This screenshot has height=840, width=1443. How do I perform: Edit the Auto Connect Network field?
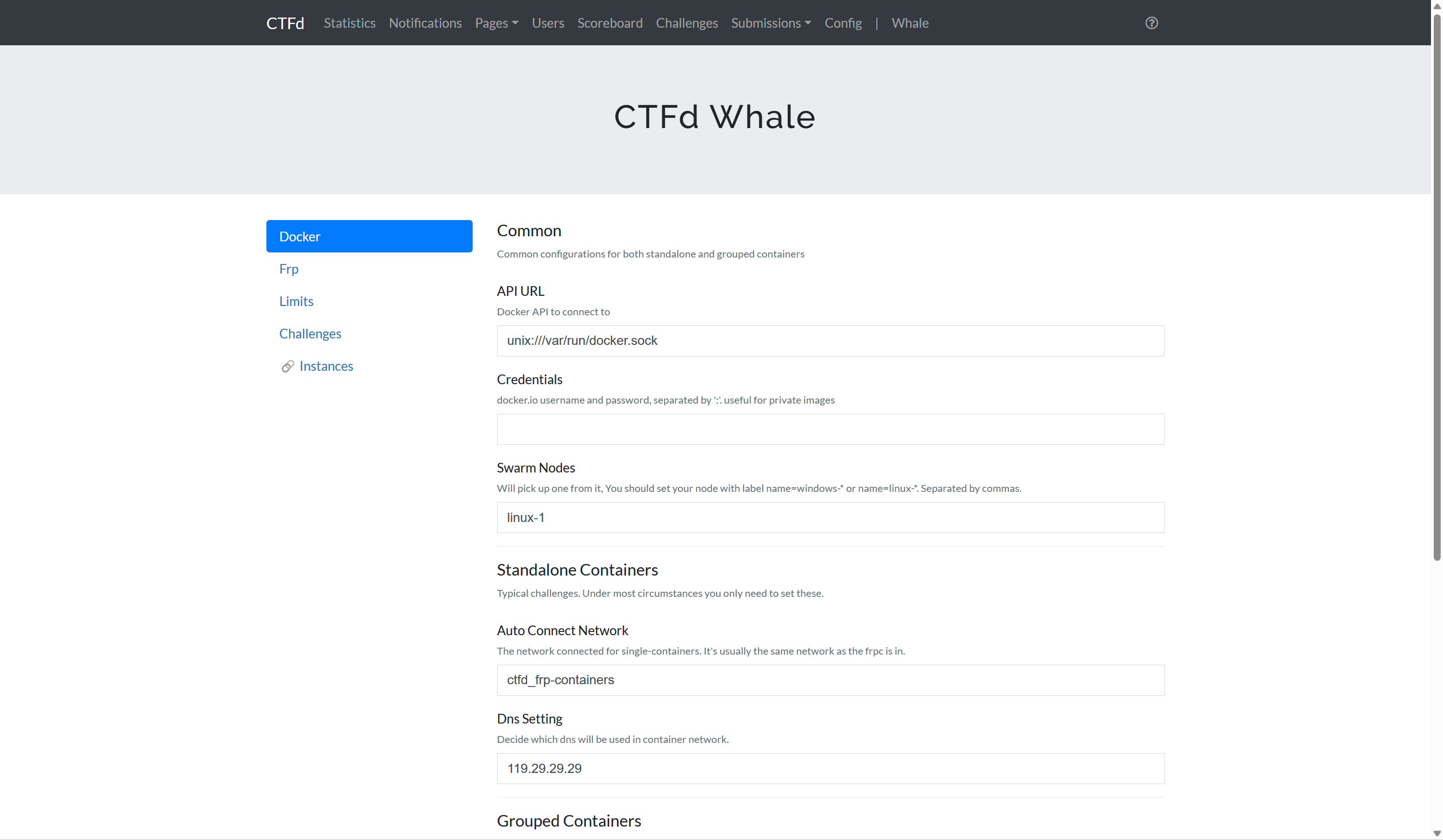click(x=830, y=681)
